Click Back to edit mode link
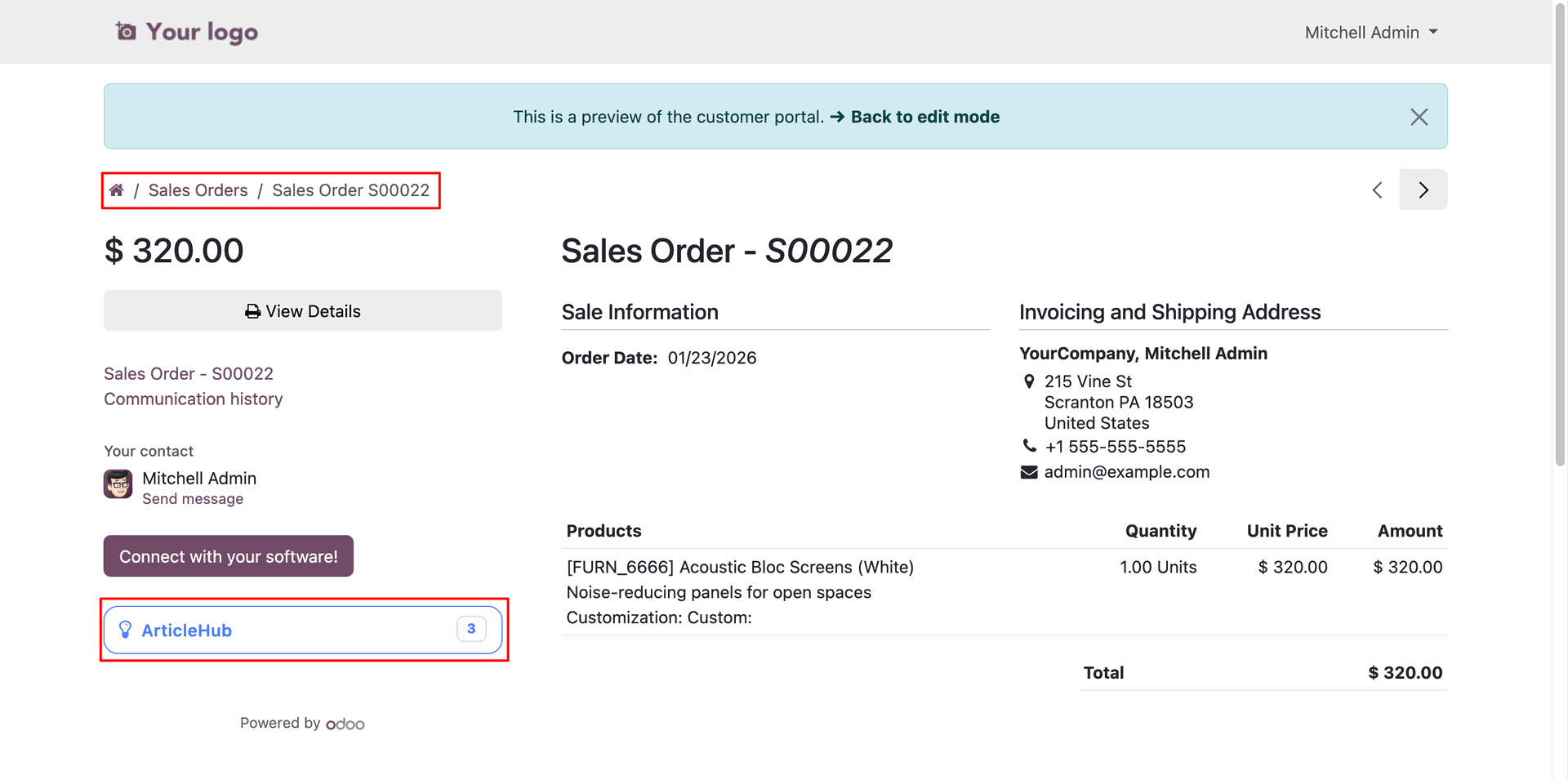This screenshot has width=1568, height=780. (924, 117)
